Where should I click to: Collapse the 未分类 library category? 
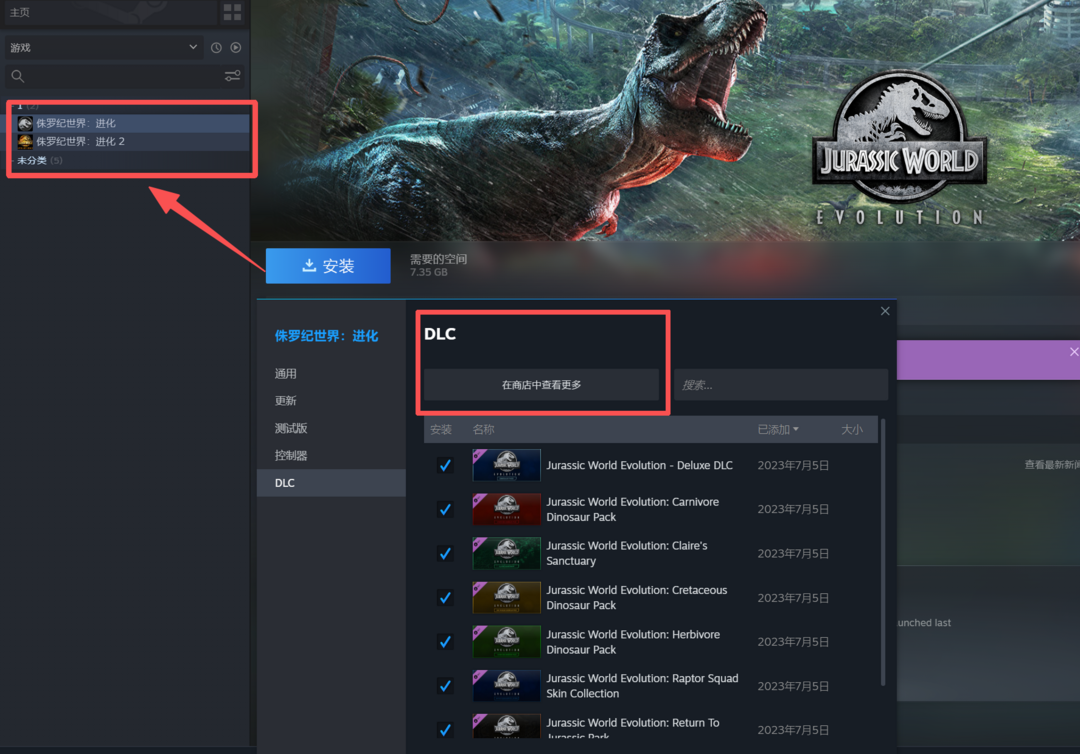click(x=33, y=160)
